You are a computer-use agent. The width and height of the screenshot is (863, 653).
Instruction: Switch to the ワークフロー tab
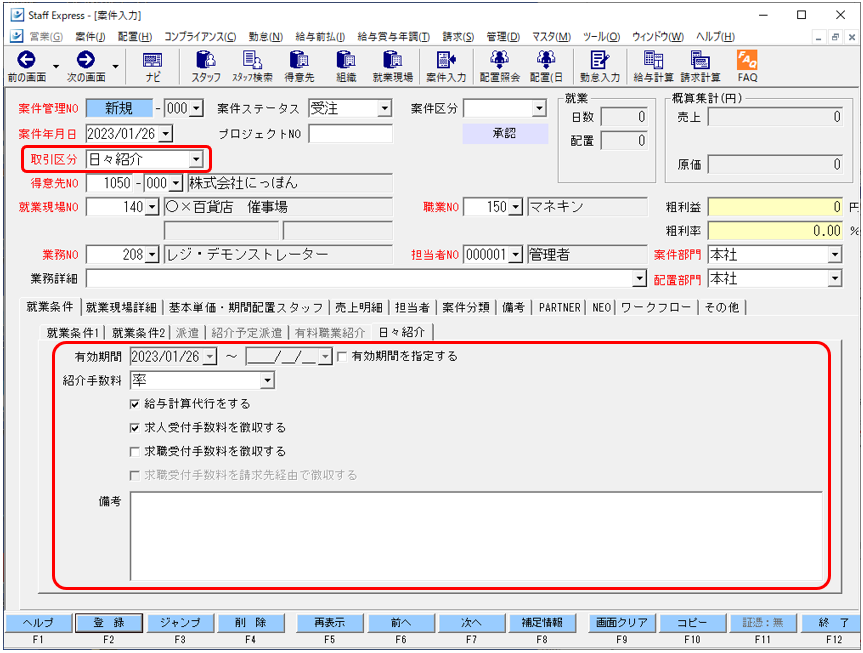pos(656,307)
